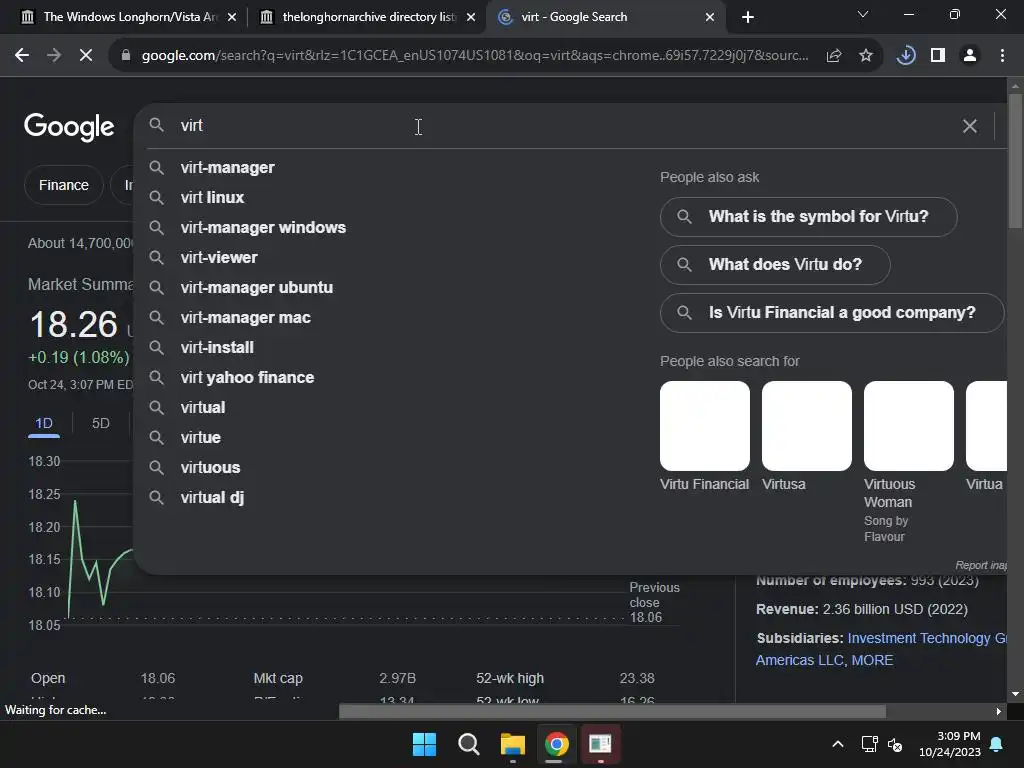Stop loading the page with the X button
The width and height of the screenshot is (1024, 768).
(x=86, y=56)
